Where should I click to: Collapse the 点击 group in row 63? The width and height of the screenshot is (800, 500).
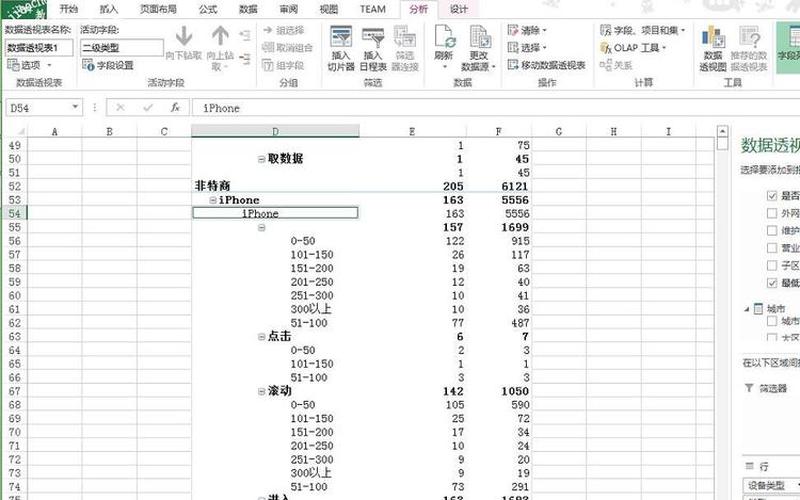(261, 337)
